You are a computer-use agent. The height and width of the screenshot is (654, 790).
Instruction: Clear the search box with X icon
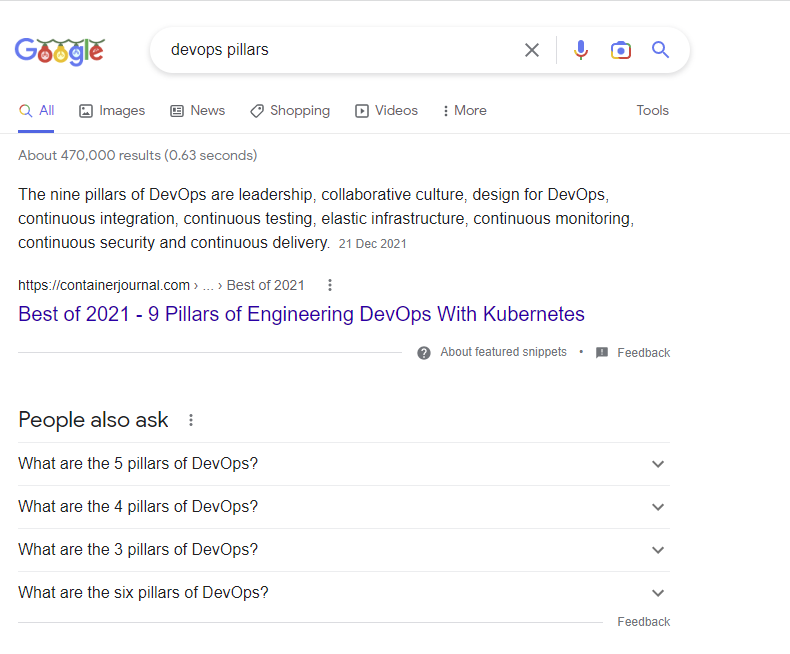pyautogui.click(x=532, y=50)
